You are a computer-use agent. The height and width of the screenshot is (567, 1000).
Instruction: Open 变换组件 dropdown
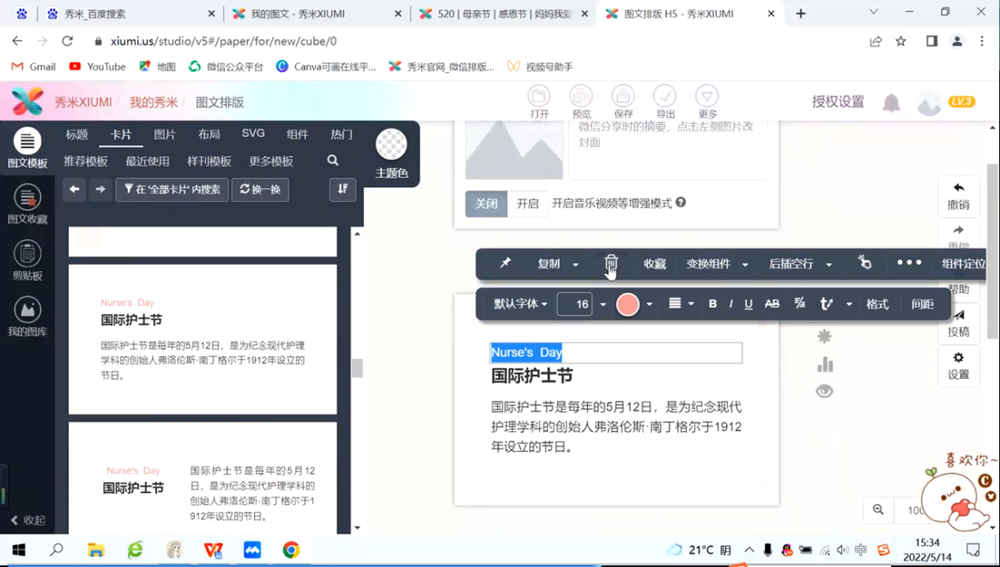click(717, 263)
